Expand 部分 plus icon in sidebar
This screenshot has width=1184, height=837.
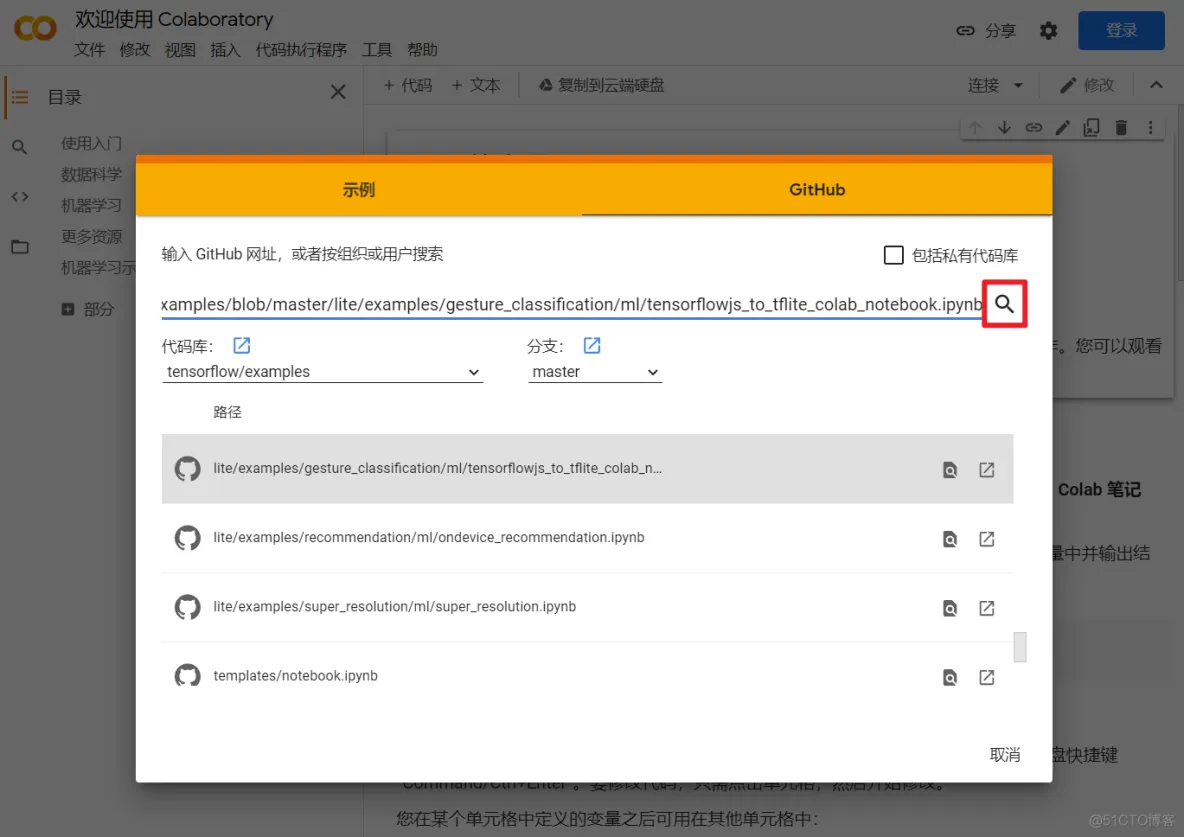pyautogui.click(x=68, y=309)
